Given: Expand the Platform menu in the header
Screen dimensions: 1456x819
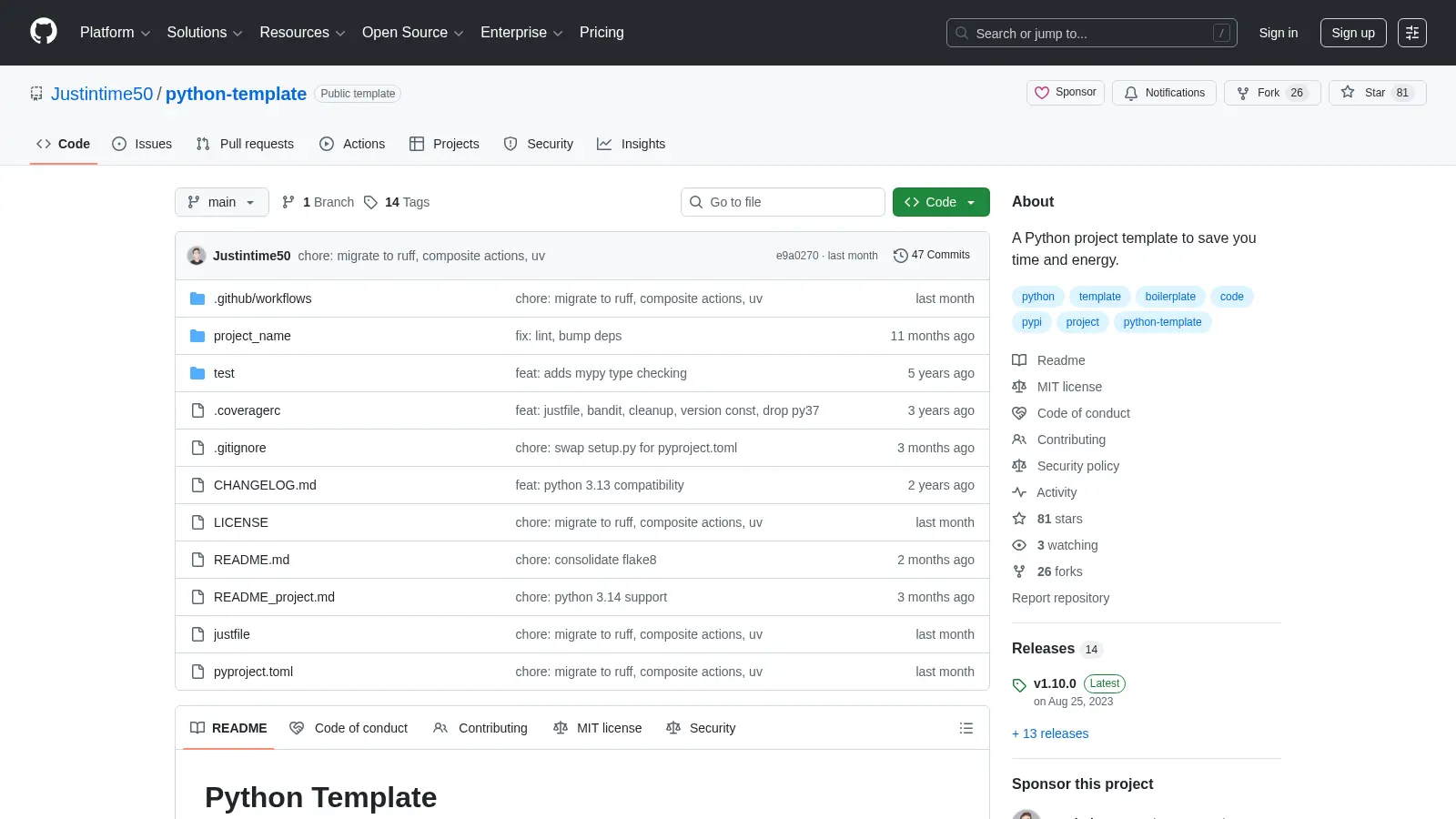Looking at the screenshot, I should 115,33.
